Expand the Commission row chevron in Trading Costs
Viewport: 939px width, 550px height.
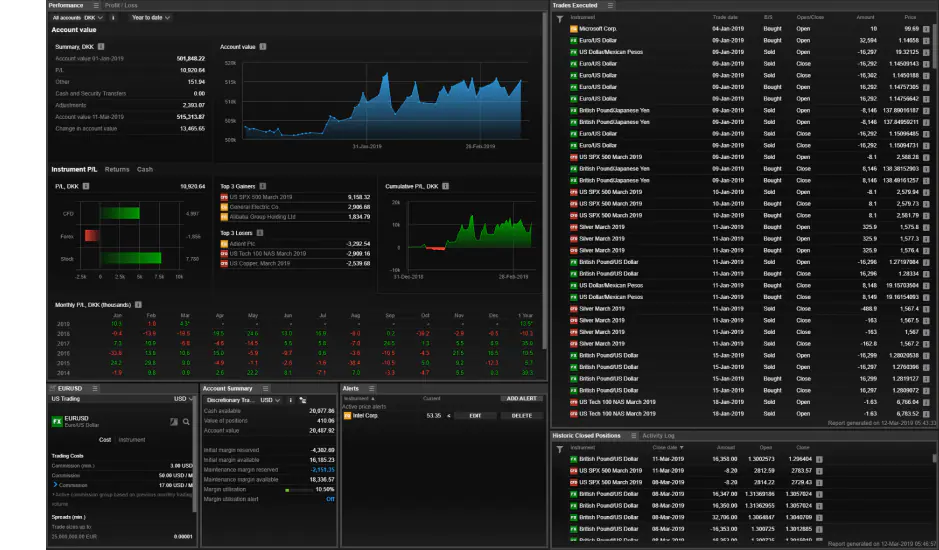(x=55, y=485)
